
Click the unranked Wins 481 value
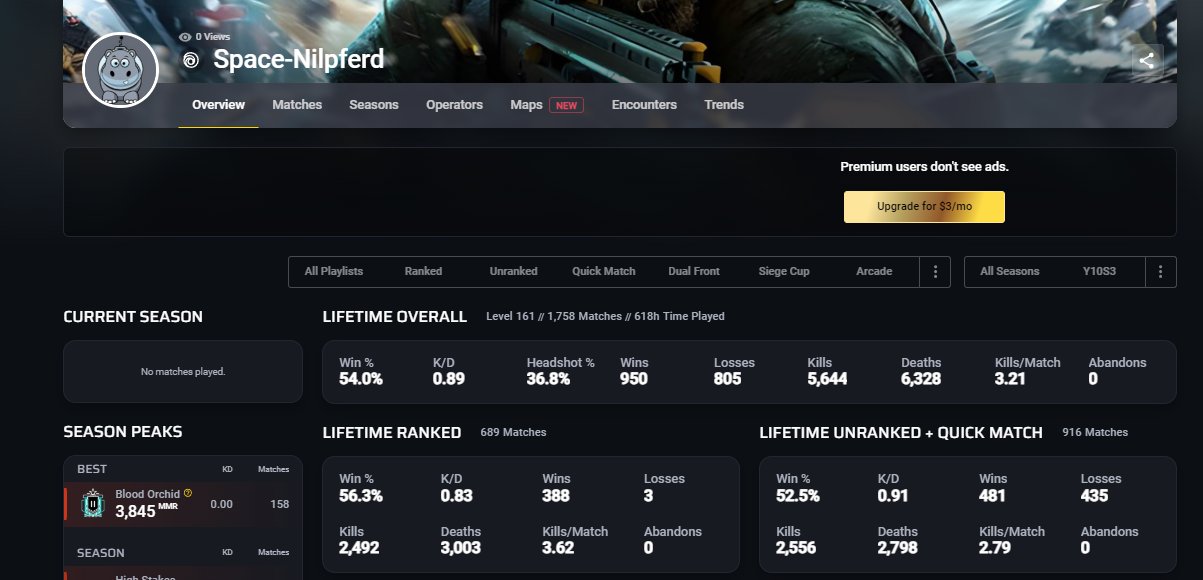point(992,495)
